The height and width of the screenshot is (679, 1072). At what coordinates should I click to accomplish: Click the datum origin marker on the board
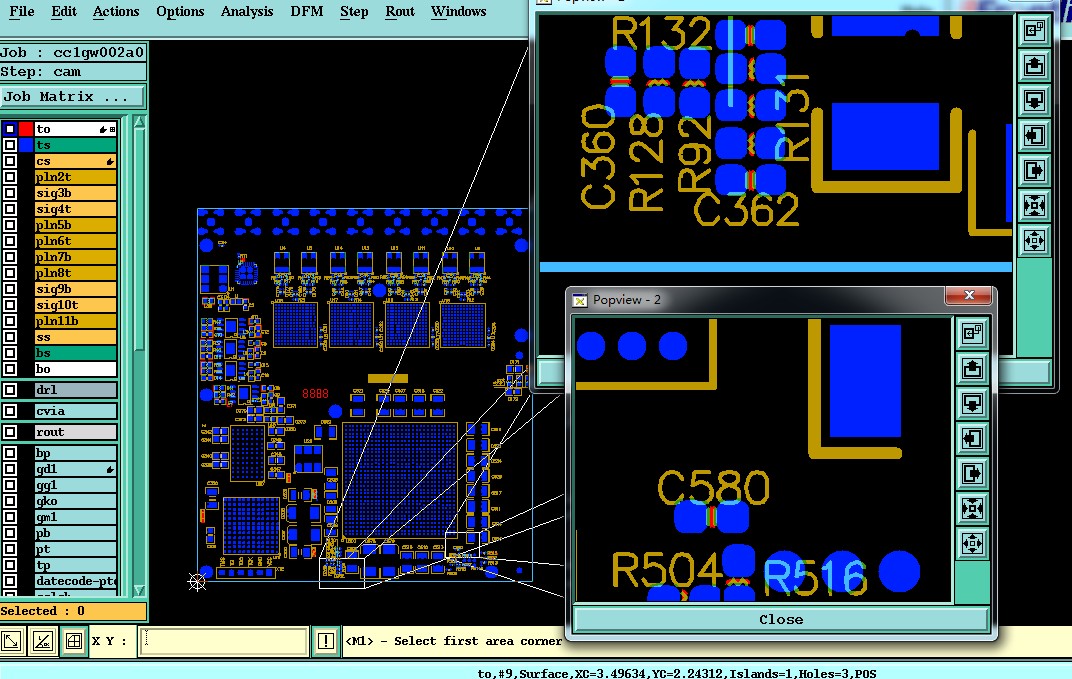(197, 581)
